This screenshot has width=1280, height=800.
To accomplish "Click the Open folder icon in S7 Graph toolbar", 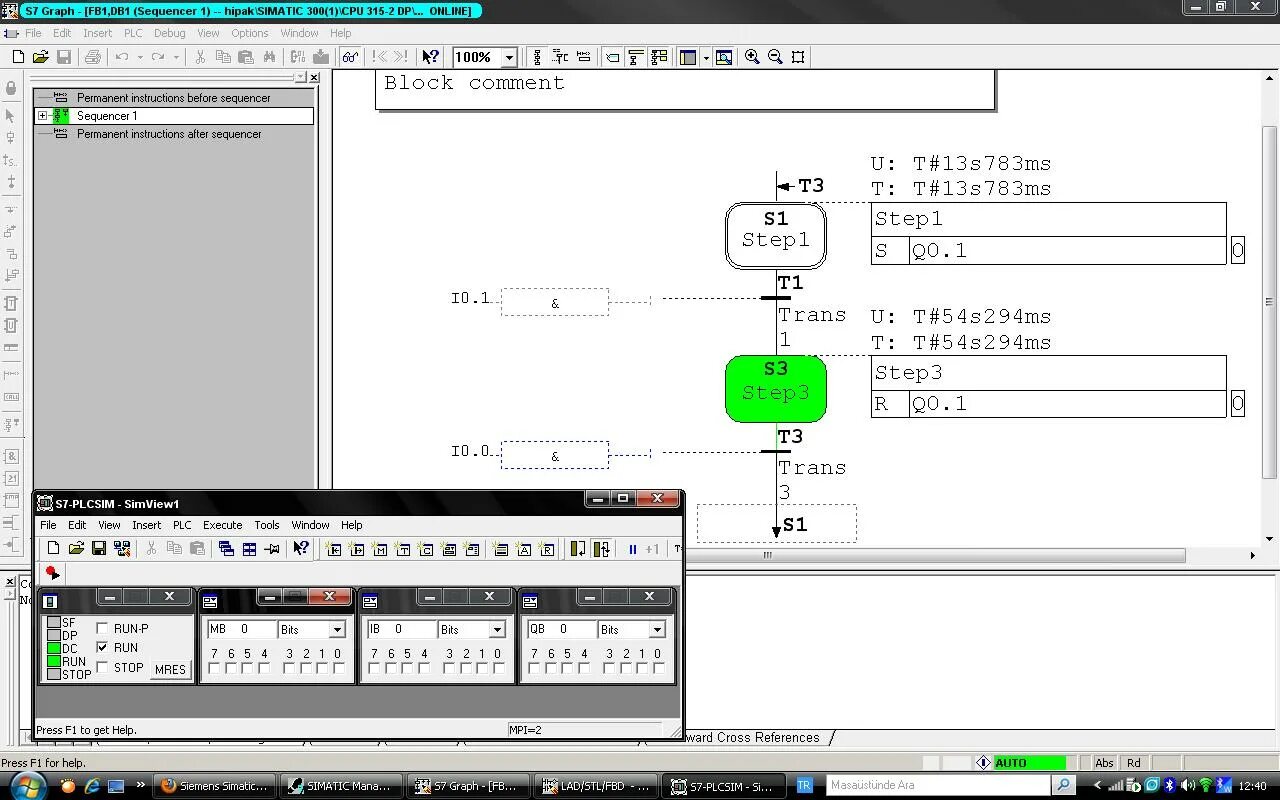I will pos(41,57).
